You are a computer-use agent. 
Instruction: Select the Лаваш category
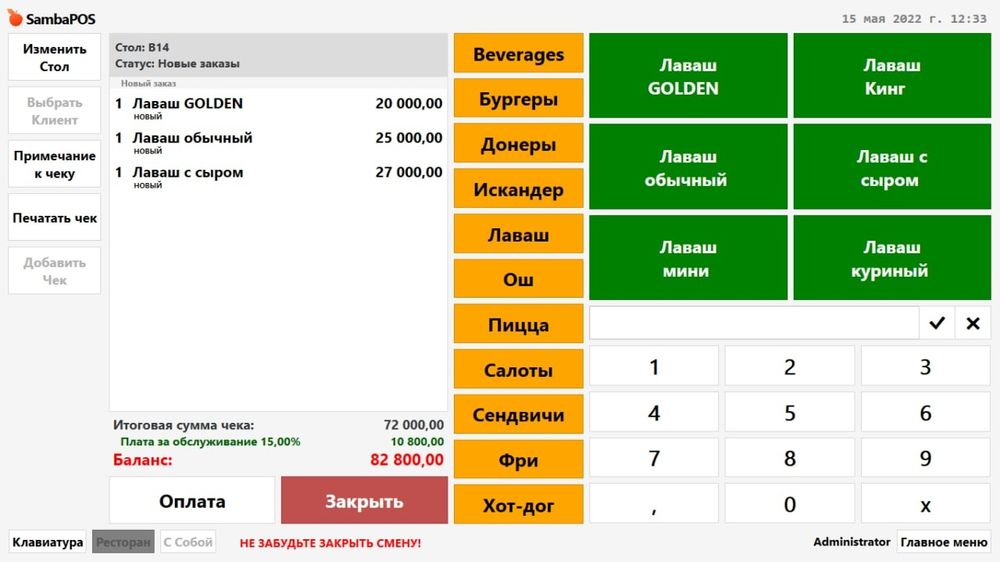518,234
